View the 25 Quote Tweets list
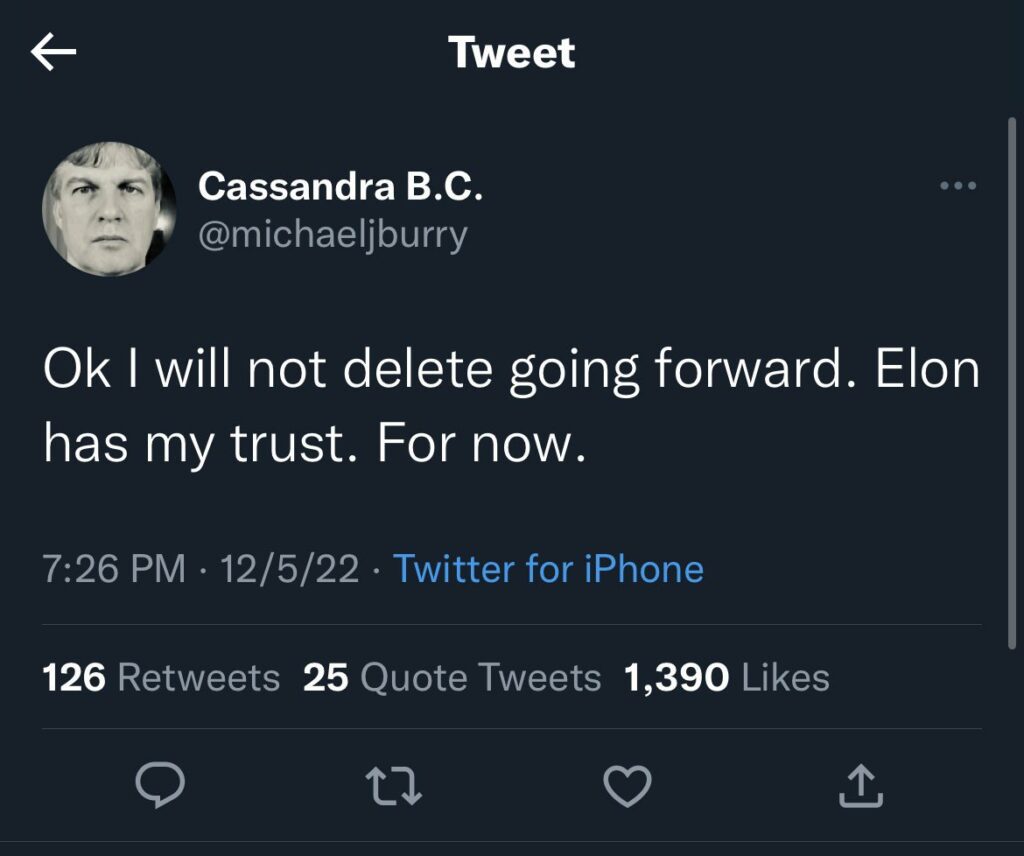Screen dimensions: 1024x856 [x=451, y=678]
